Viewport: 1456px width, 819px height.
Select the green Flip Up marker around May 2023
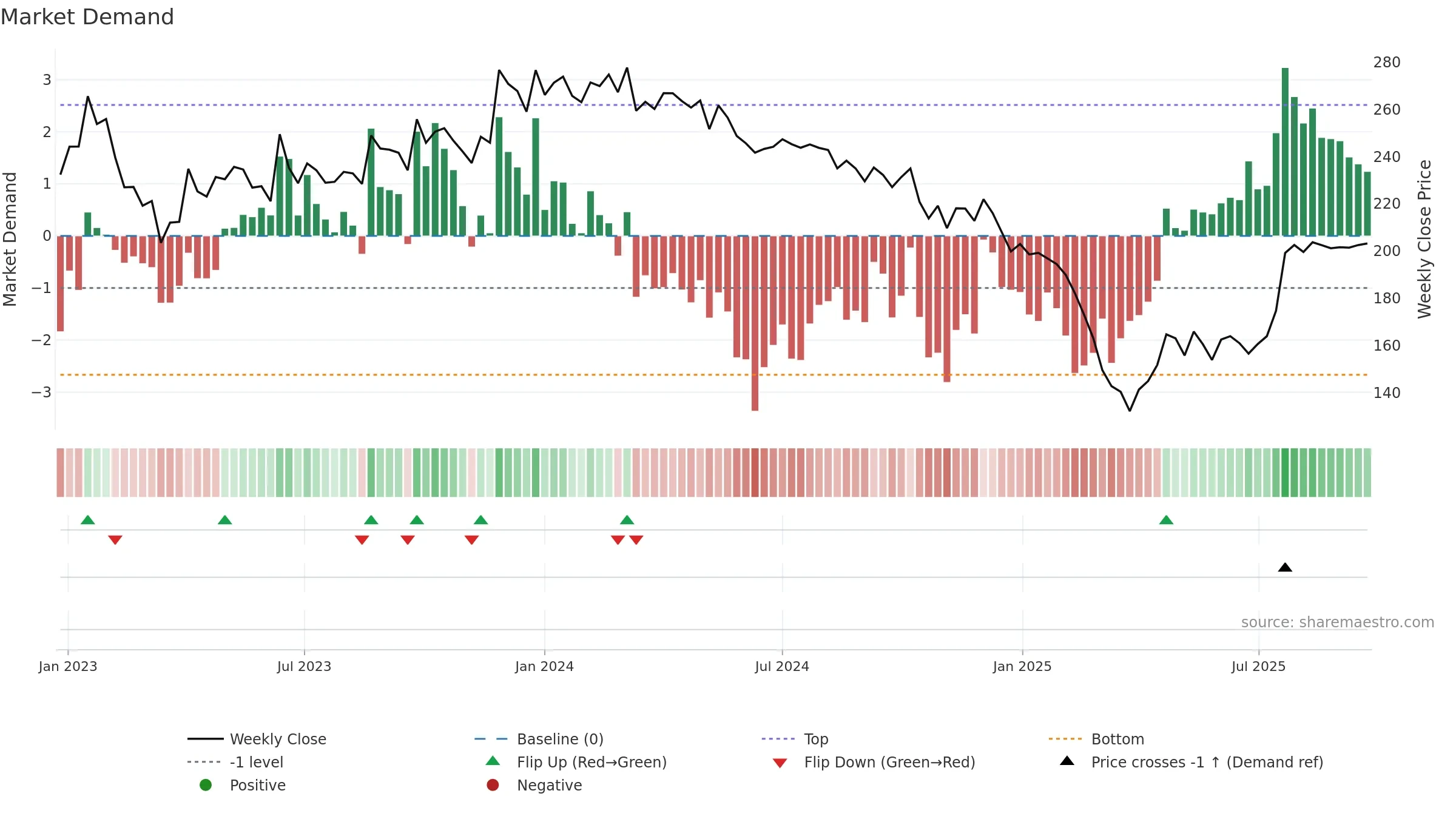point(225,520)
